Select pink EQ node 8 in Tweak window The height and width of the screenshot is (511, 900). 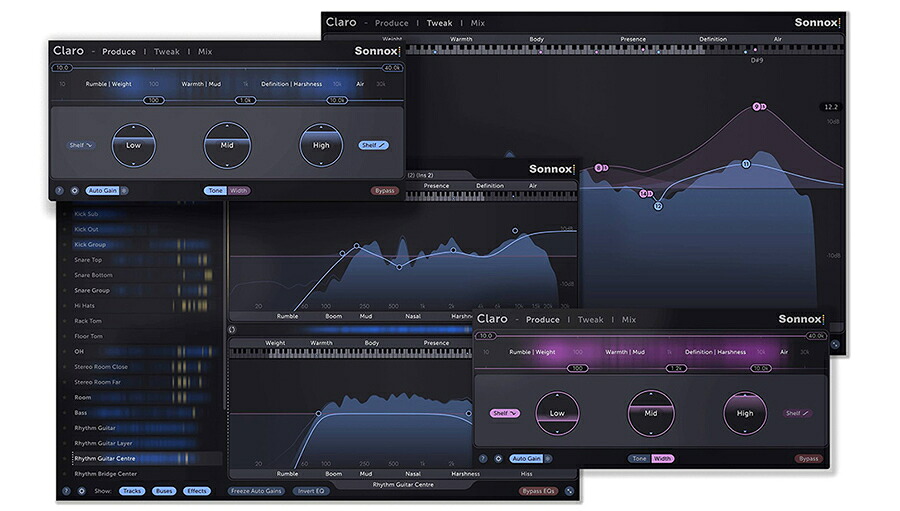[x=600, y=168]
